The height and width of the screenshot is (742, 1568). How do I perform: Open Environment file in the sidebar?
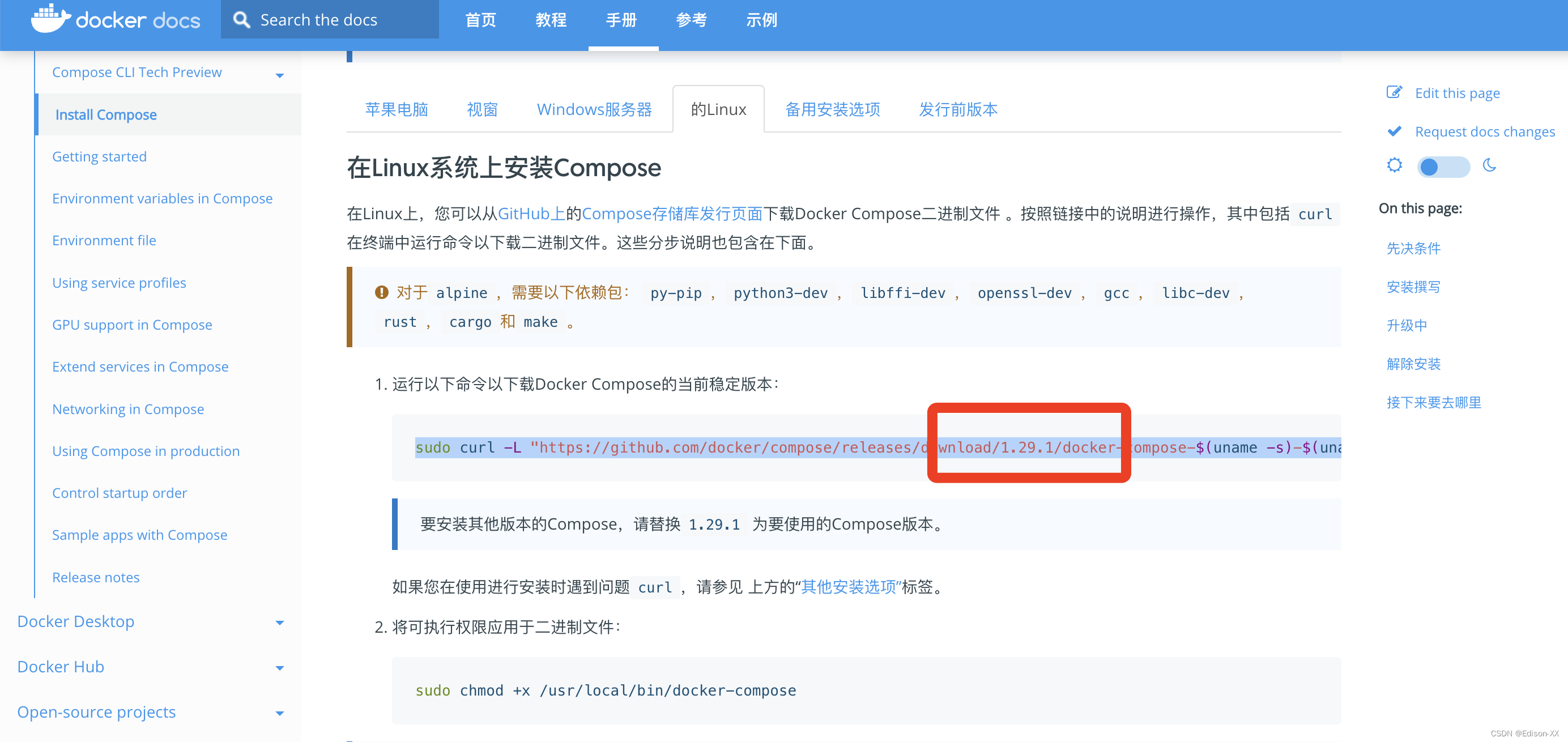click(x=104, y=240)
